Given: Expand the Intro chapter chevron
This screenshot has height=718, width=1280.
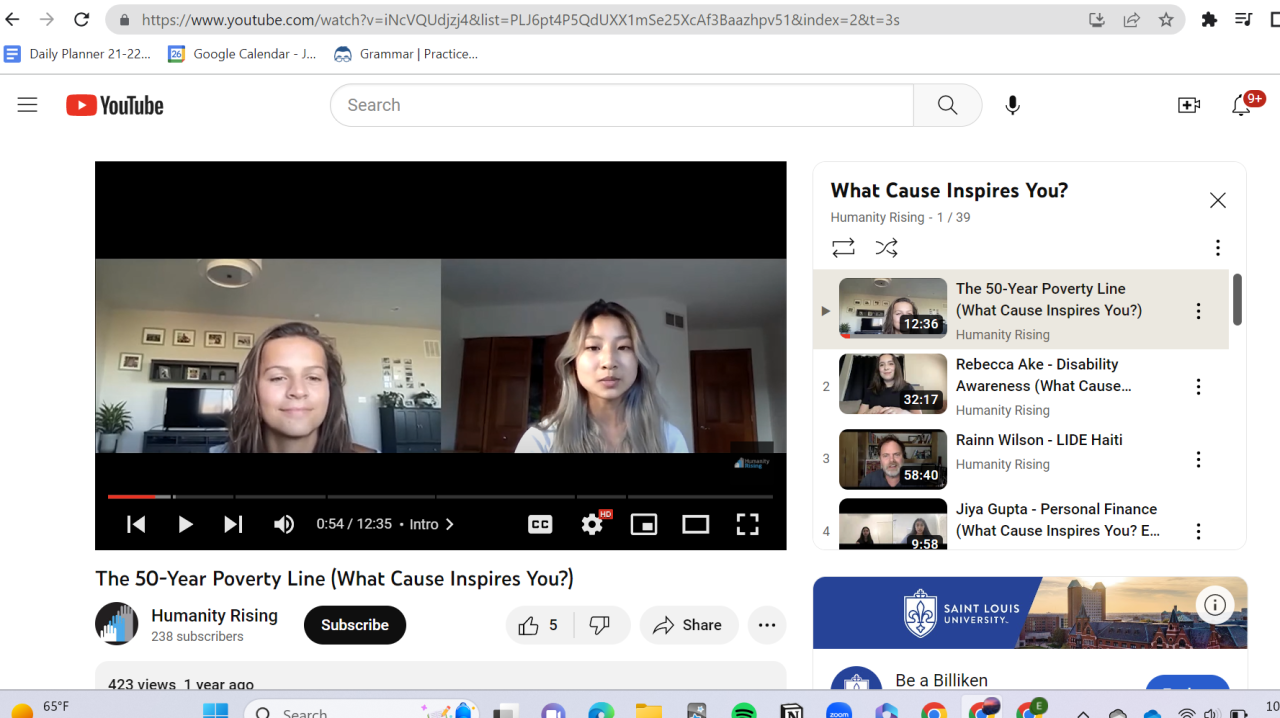Looking at the screenshot, I should coord(450,524).
